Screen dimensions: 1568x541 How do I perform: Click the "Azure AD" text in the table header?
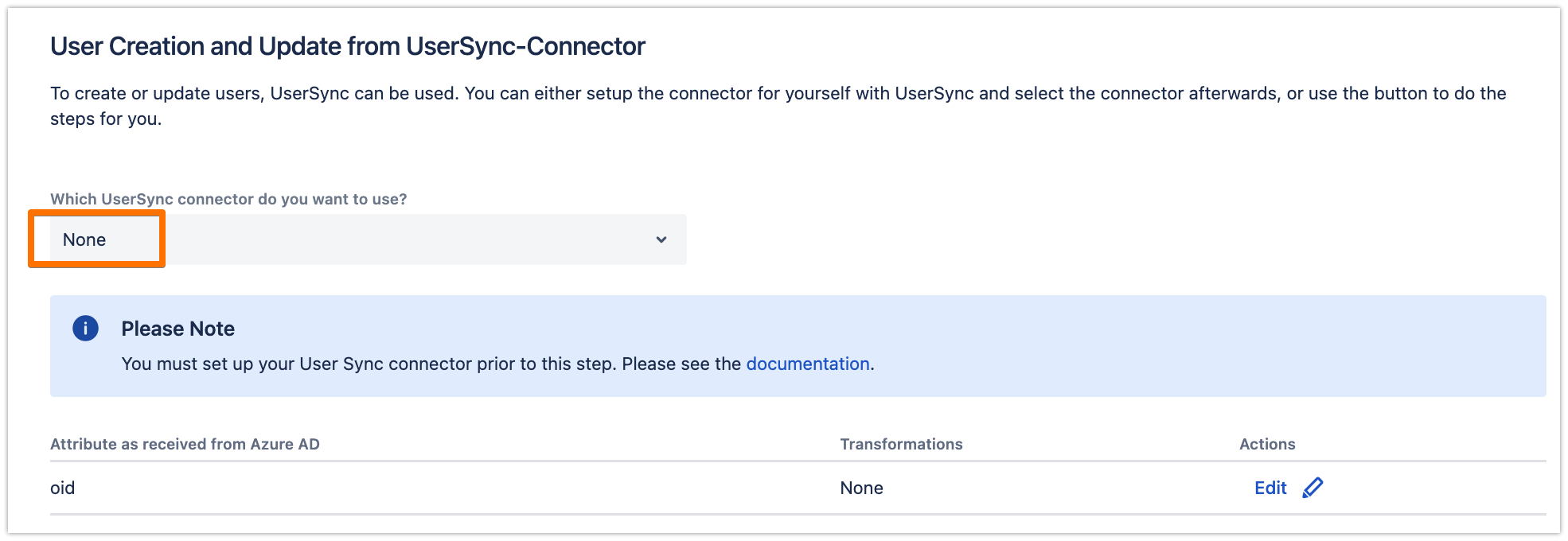point(285,444)
